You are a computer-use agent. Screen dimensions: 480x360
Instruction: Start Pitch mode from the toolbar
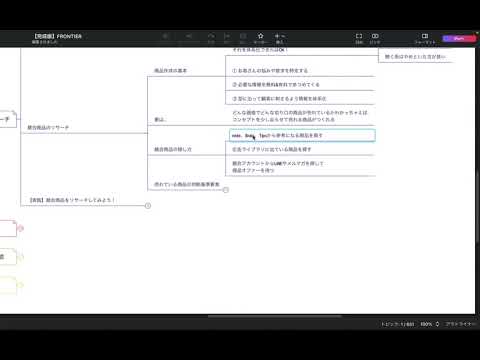[x=375, y=36]
